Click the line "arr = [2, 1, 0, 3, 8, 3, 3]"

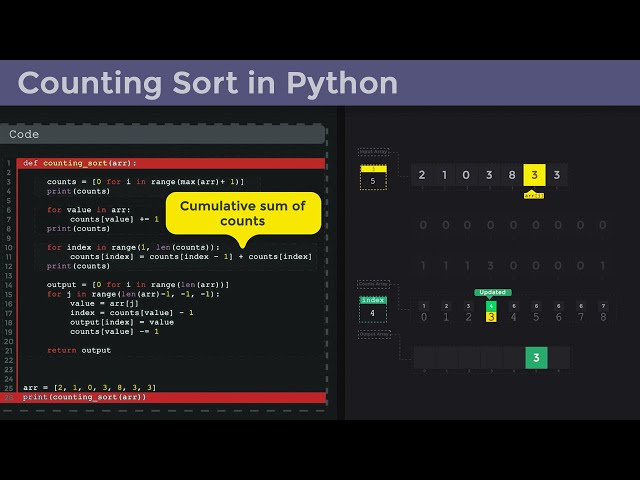tap(89, 387)
